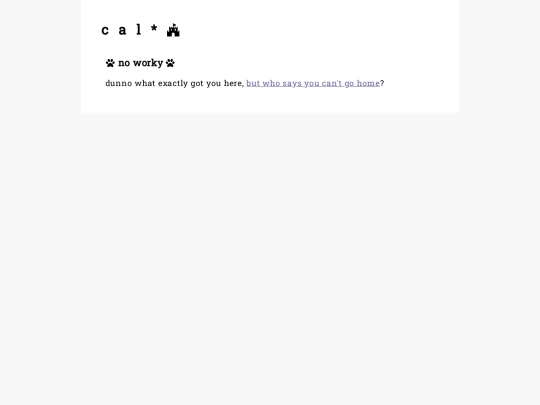Image resolution: width=540 pixels, height=405 pixels.
Task: Click the letter "a" in the logo
Action: [x=122, y=30]
